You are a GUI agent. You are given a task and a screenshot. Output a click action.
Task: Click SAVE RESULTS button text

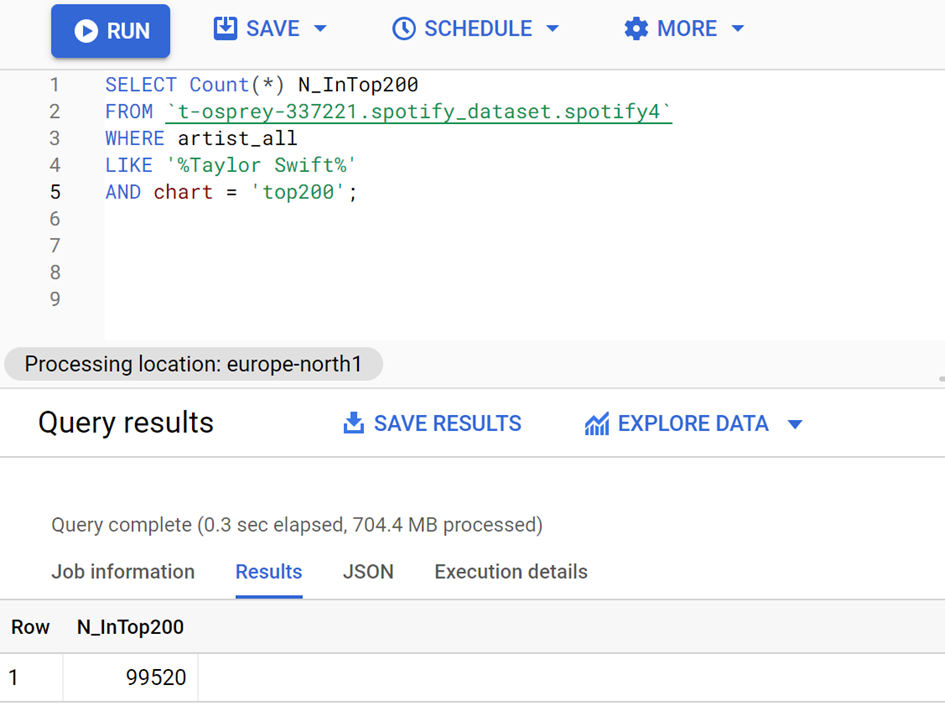(447, 424)
